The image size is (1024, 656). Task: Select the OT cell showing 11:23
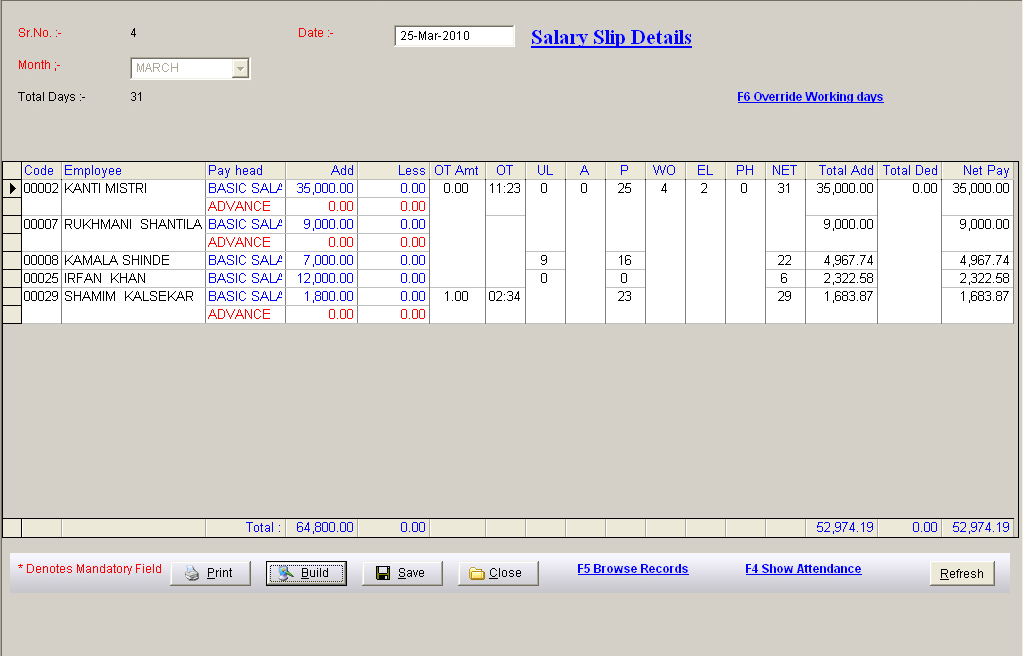coord(505,188)
